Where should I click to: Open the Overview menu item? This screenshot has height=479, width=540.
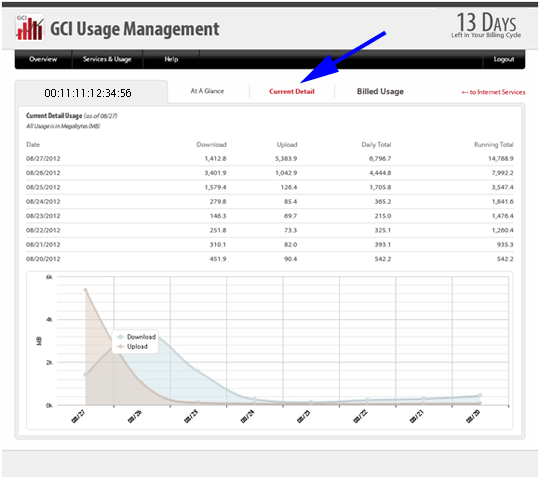coord(43,59)
